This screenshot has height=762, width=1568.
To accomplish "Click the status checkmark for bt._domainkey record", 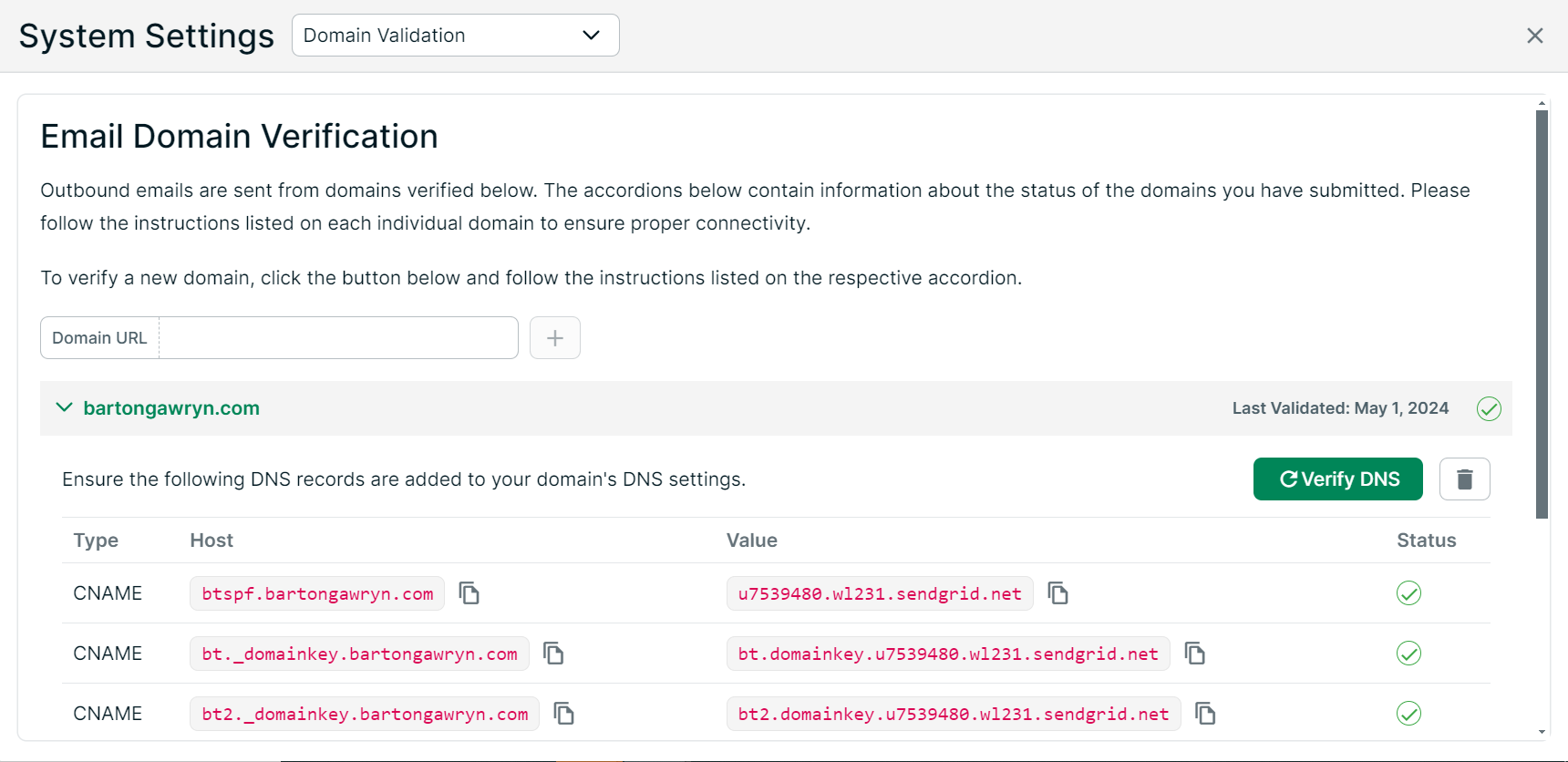I will click(x=1408, y=654).
